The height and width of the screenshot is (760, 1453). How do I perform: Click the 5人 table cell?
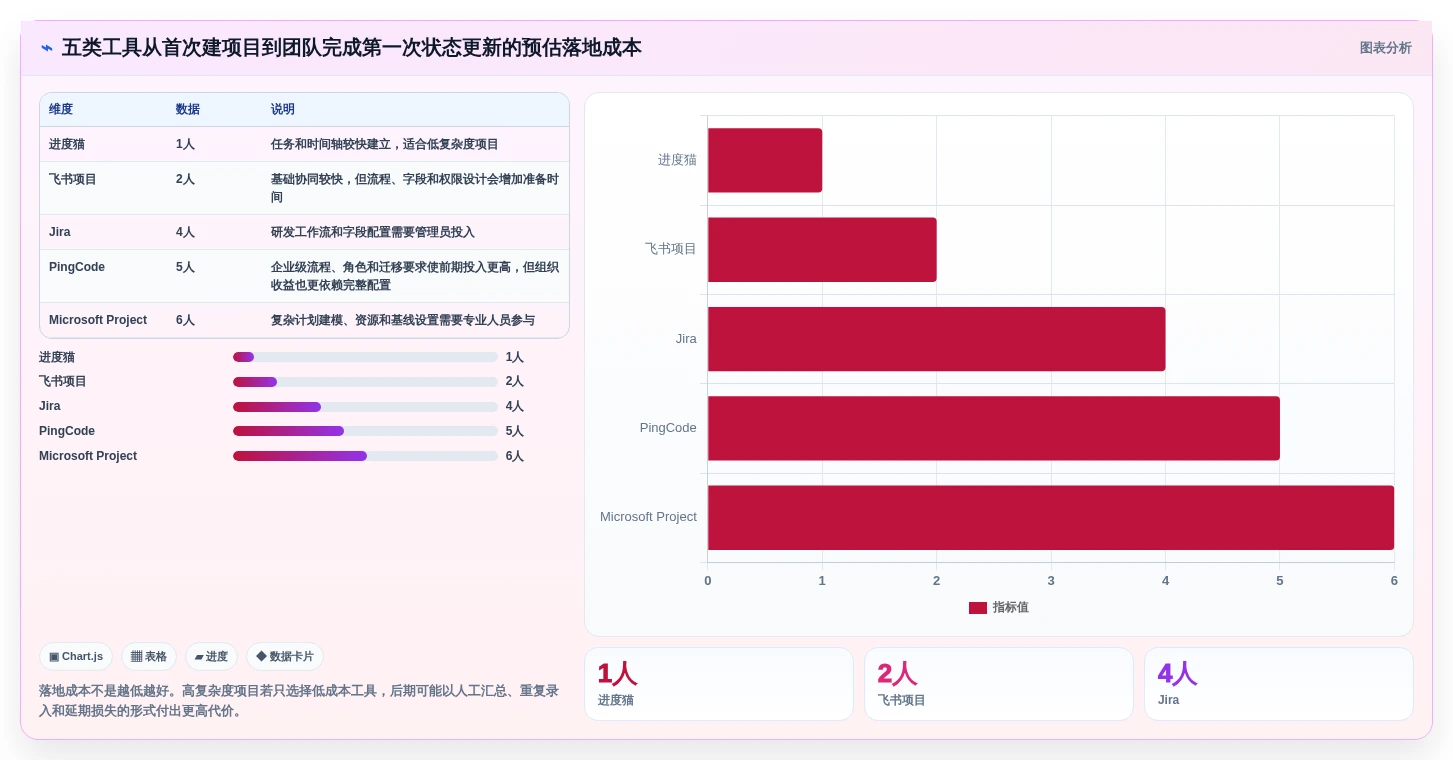click(x=185, y=267)
